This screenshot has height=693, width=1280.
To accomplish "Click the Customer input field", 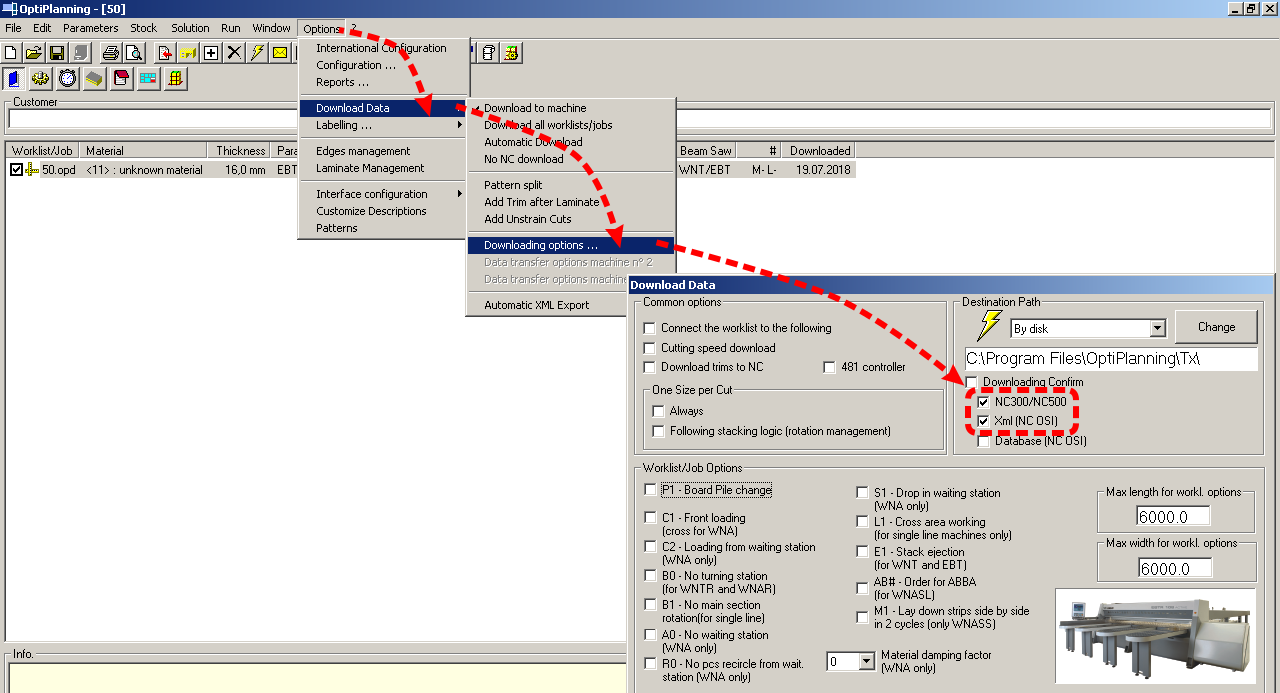I will [640, 119].
